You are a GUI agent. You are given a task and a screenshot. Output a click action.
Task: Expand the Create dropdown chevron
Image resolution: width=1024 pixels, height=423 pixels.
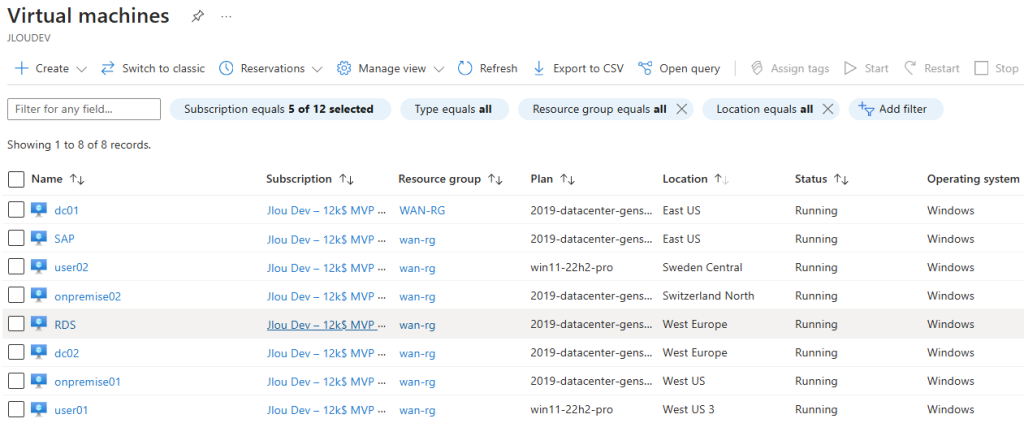(x=82, y=69)
